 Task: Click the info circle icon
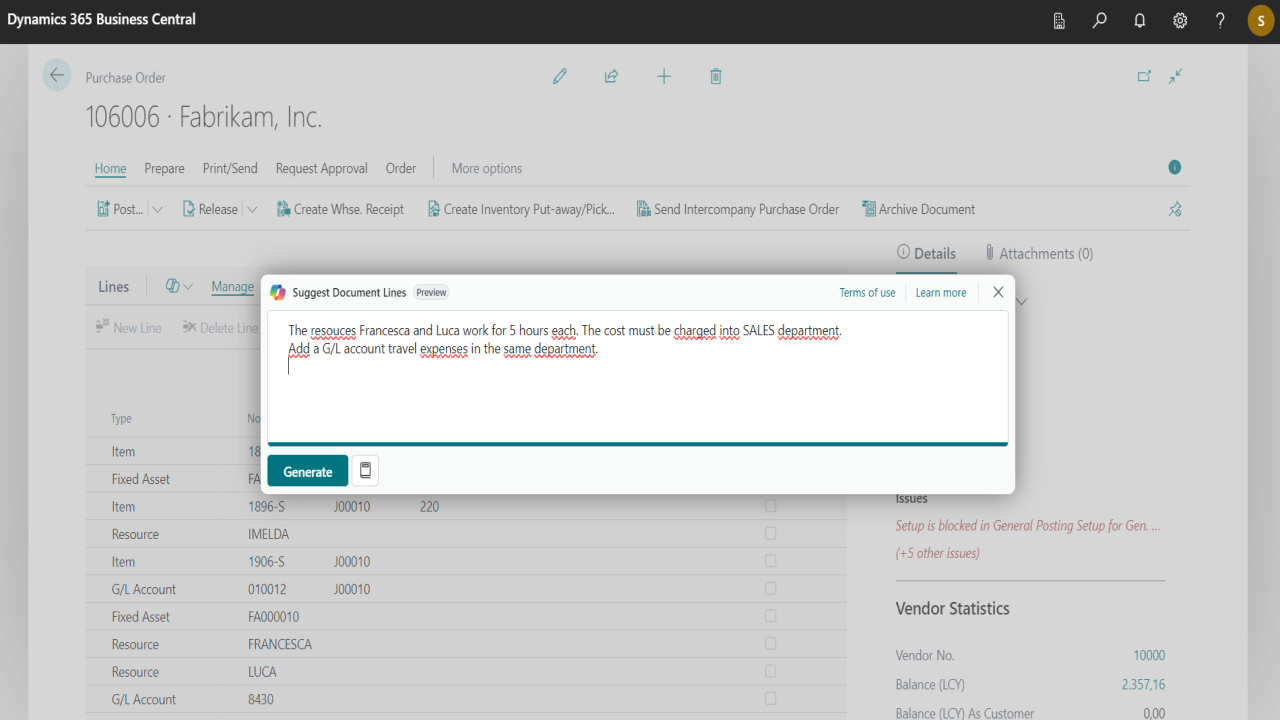(x=1175, y=167)
